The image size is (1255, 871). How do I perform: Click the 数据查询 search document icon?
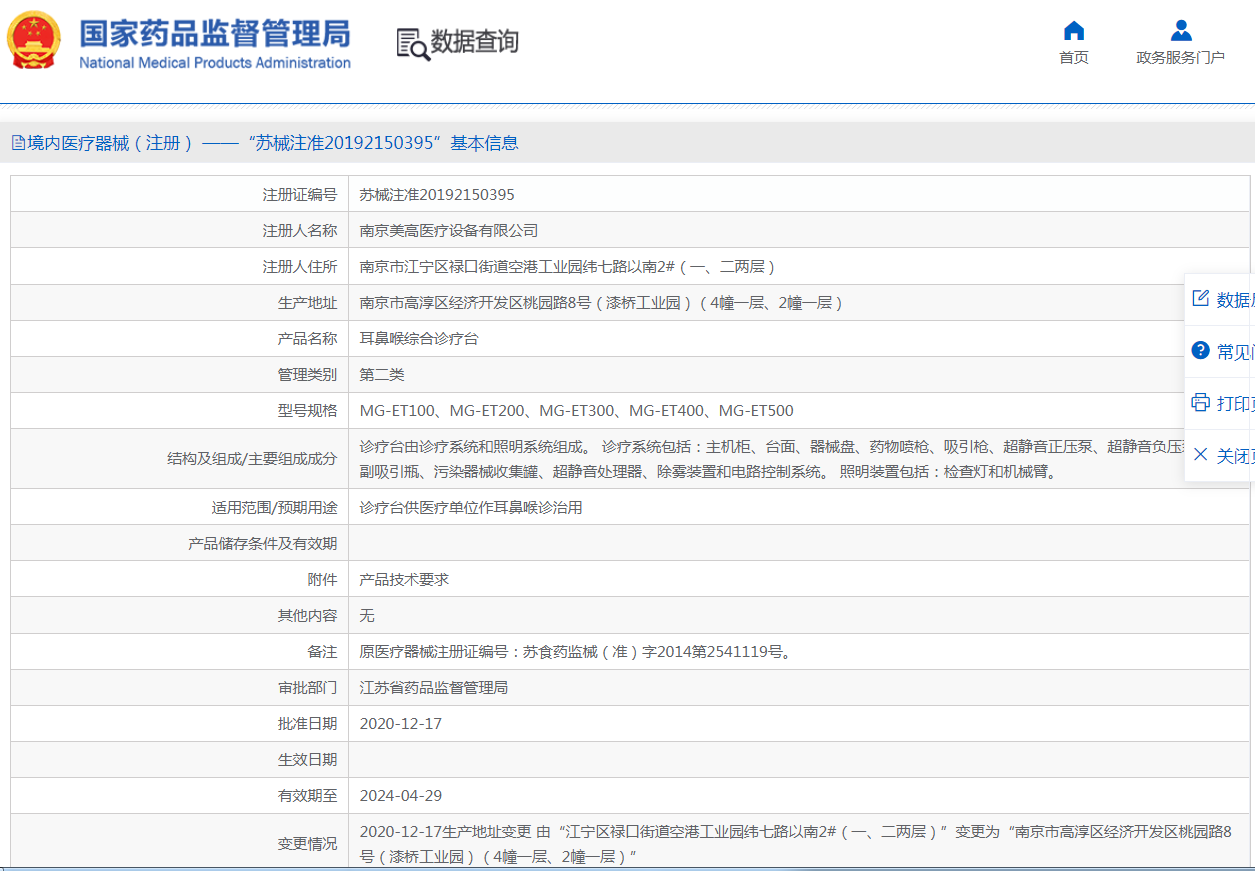[412, 44]
